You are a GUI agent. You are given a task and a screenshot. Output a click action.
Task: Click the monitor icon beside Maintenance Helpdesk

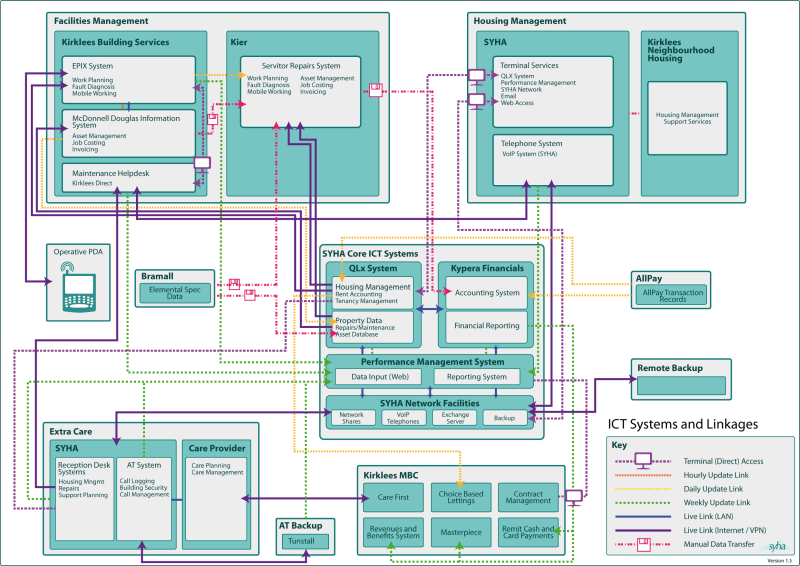point(202,164)
